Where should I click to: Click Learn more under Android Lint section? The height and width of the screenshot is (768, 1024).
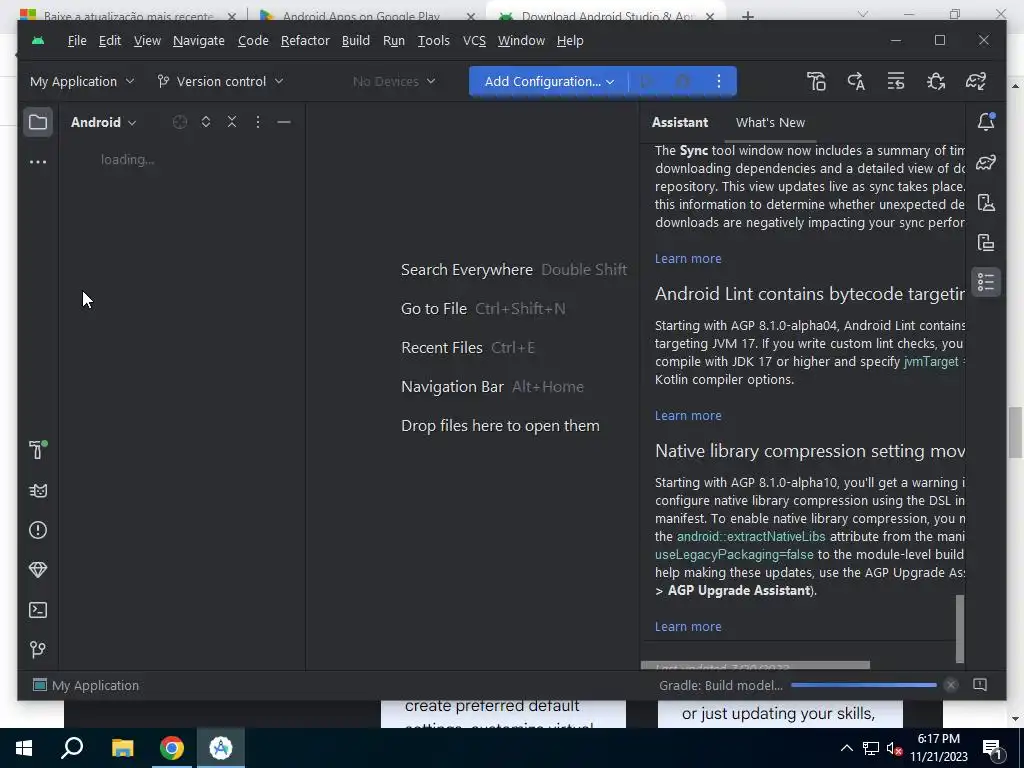[688, 415]
